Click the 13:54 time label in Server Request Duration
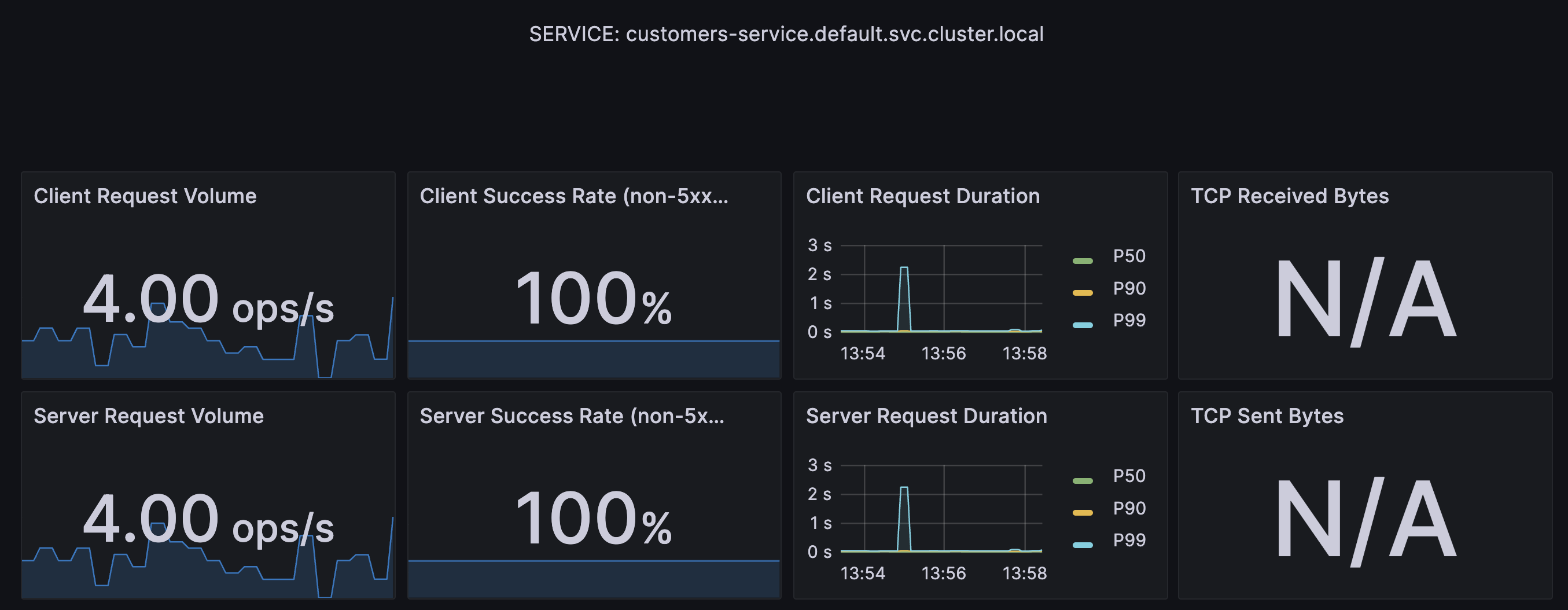 863,573
